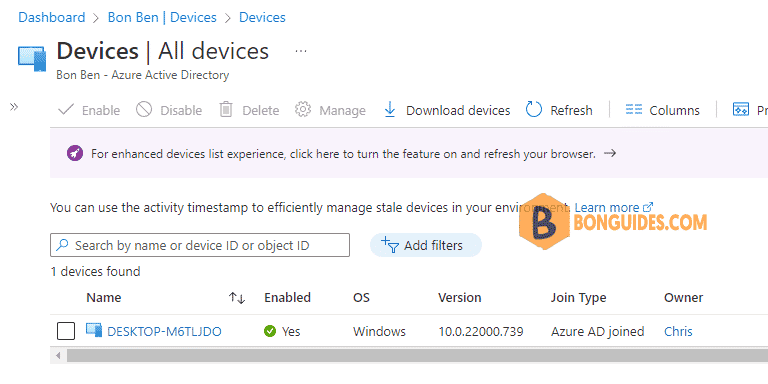
Task: Click the Devices blade icon beside title
Action: 32,58
